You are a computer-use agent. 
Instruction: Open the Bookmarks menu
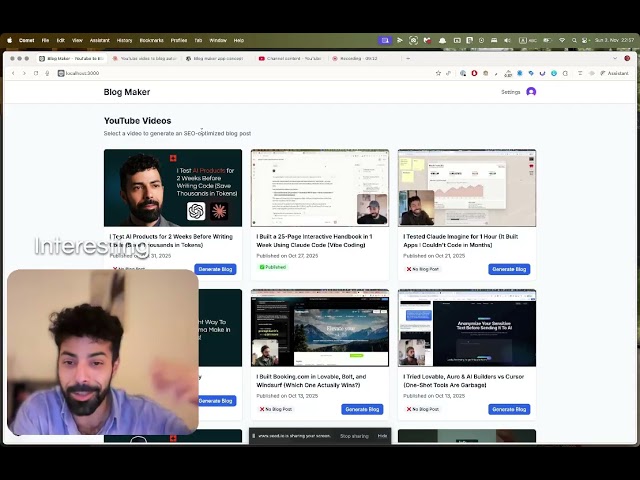(151, 40)
